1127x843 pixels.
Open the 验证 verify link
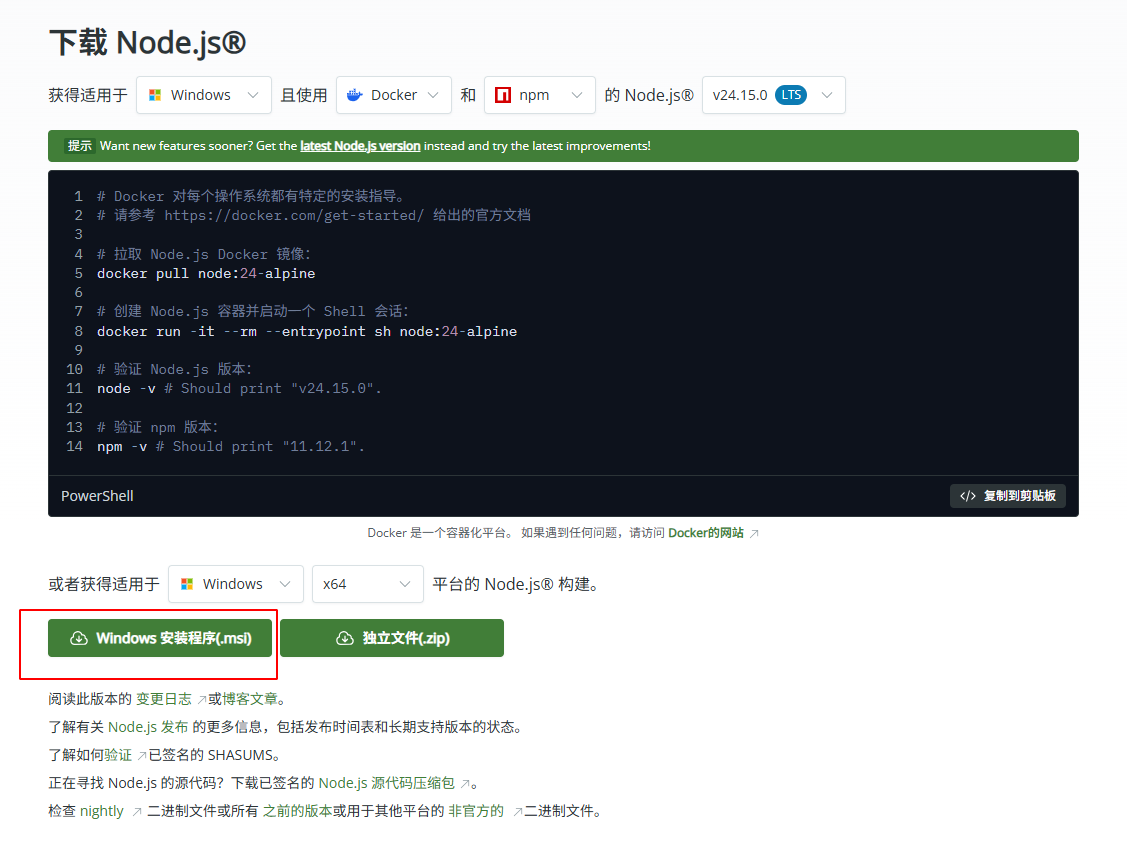(x=118, y=755)
